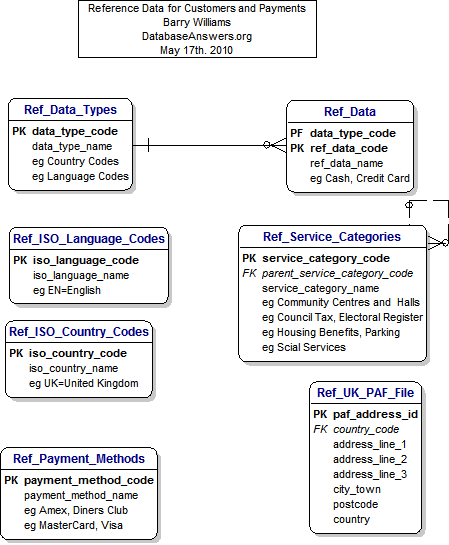
Task: Select the crow's foot connector at Ref_Data
Action: pos(275,145)
